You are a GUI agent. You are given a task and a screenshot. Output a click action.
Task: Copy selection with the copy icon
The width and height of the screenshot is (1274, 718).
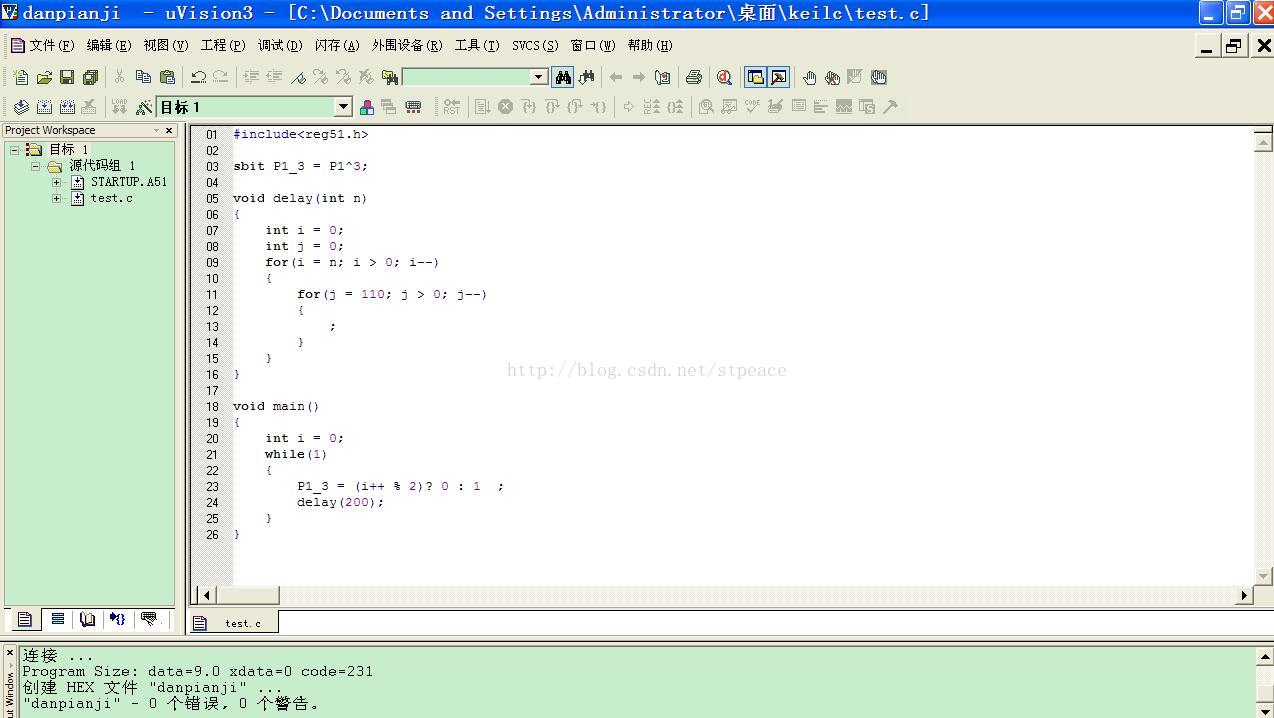pyautogui.click(x=143, y=77)
